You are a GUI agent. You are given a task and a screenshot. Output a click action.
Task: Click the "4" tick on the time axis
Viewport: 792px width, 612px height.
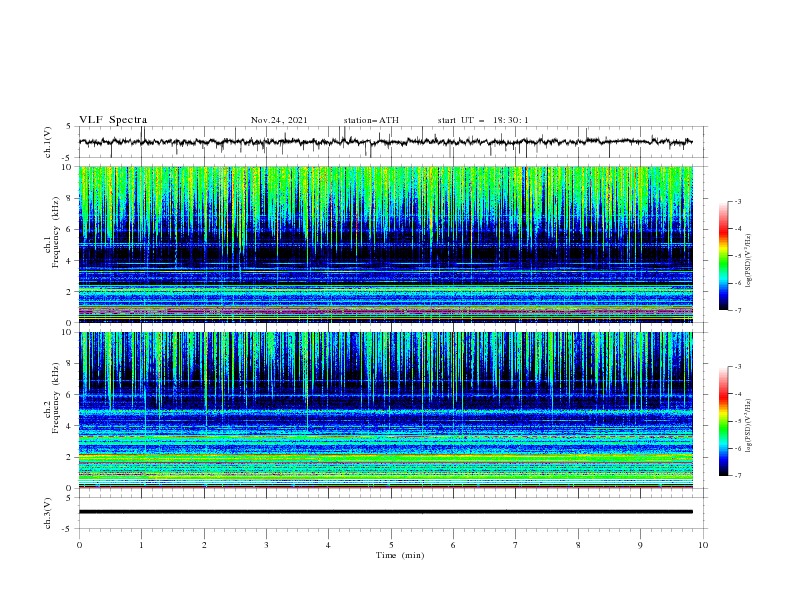click(x=328, y=545)
